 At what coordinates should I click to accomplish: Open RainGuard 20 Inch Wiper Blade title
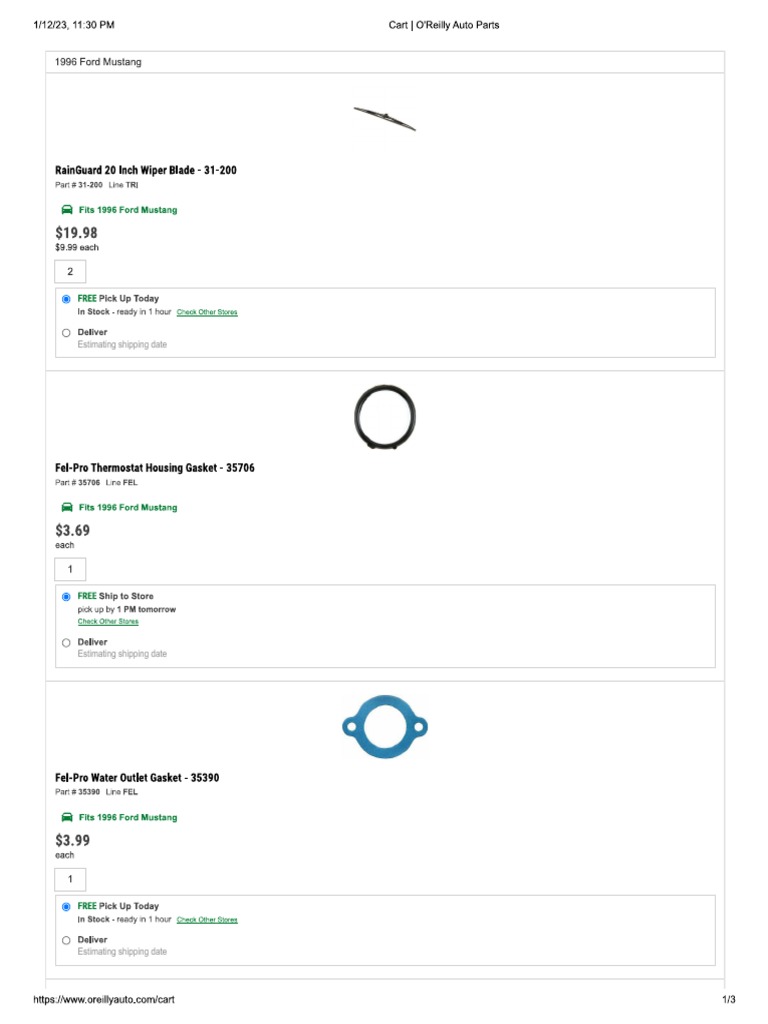(x=146, y=170)
